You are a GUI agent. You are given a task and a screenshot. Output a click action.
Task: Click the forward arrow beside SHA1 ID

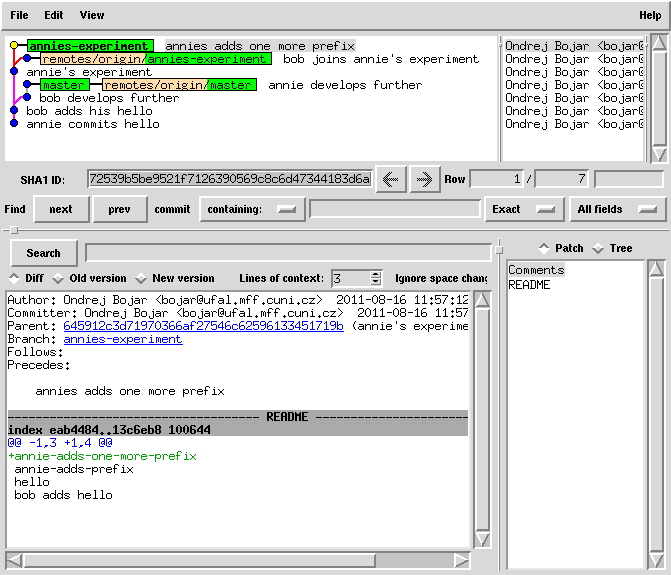click(424, 179)
